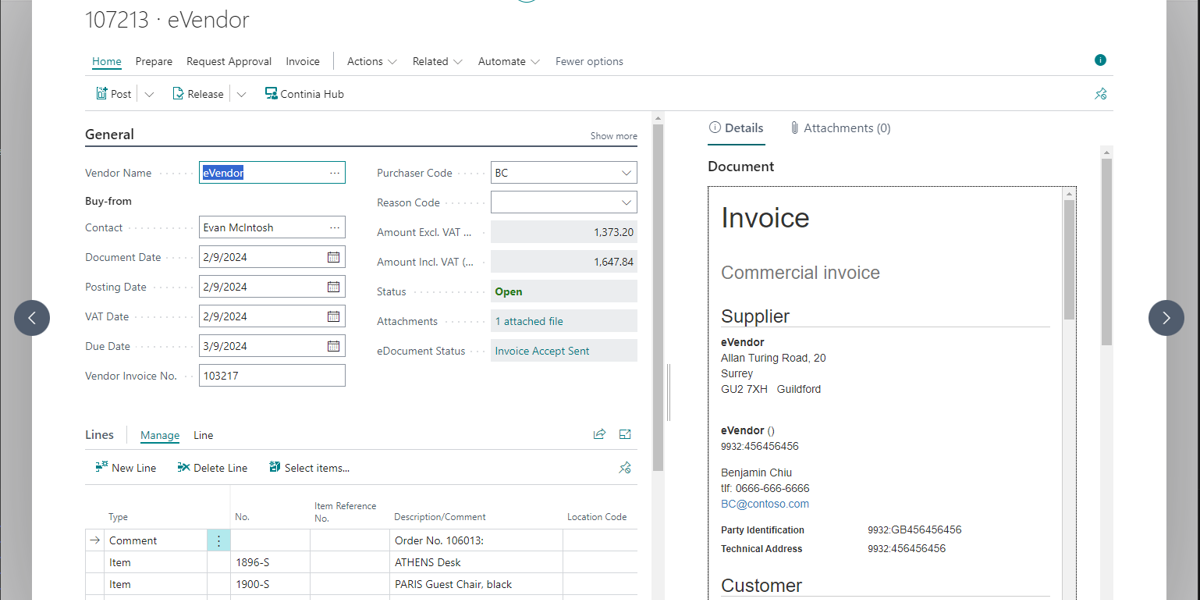Open Document Date calendar picker
This screenshot has height=600, width=1200.
(333, 257)
